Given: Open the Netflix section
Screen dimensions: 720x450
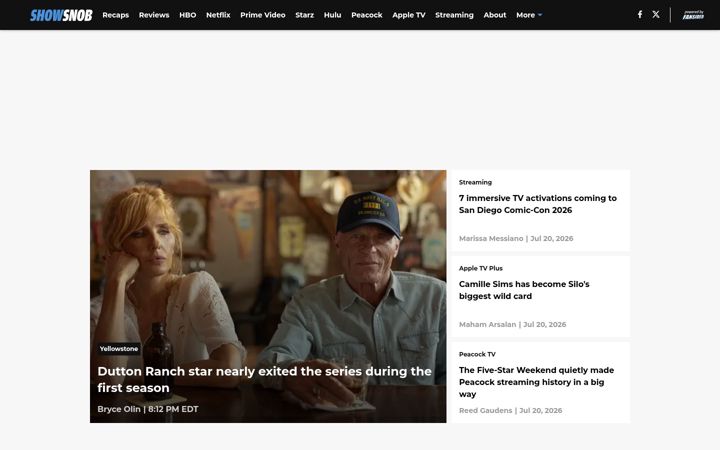Looking at the screenshot, I should pos(218,15).
